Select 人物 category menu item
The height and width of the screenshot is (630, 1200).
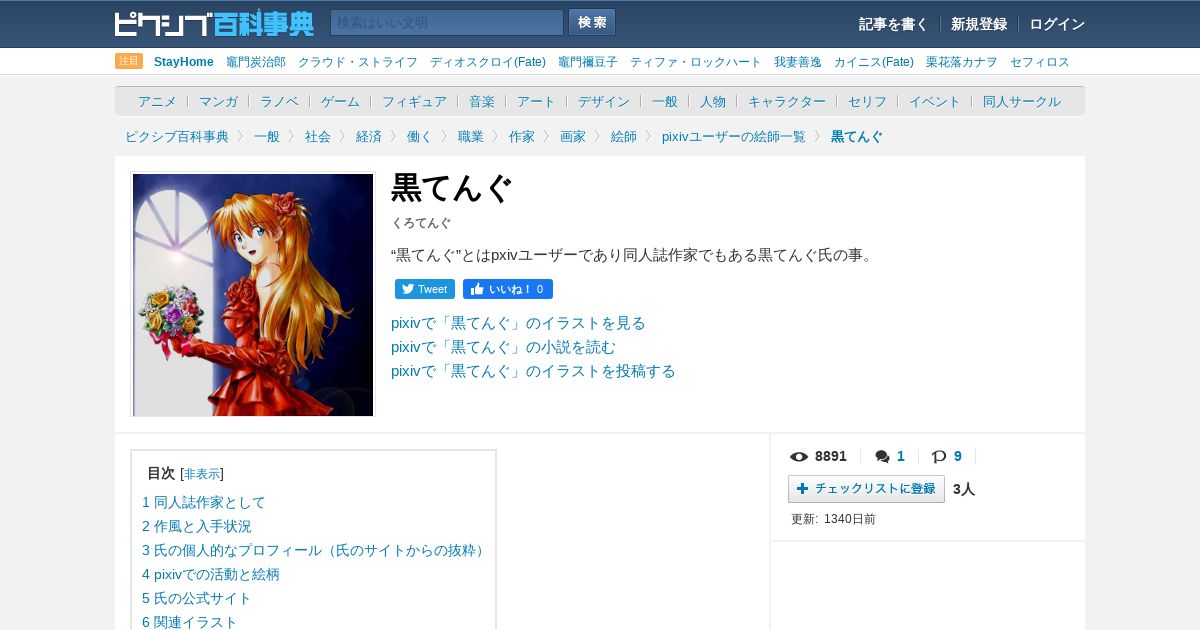point(713,101)
